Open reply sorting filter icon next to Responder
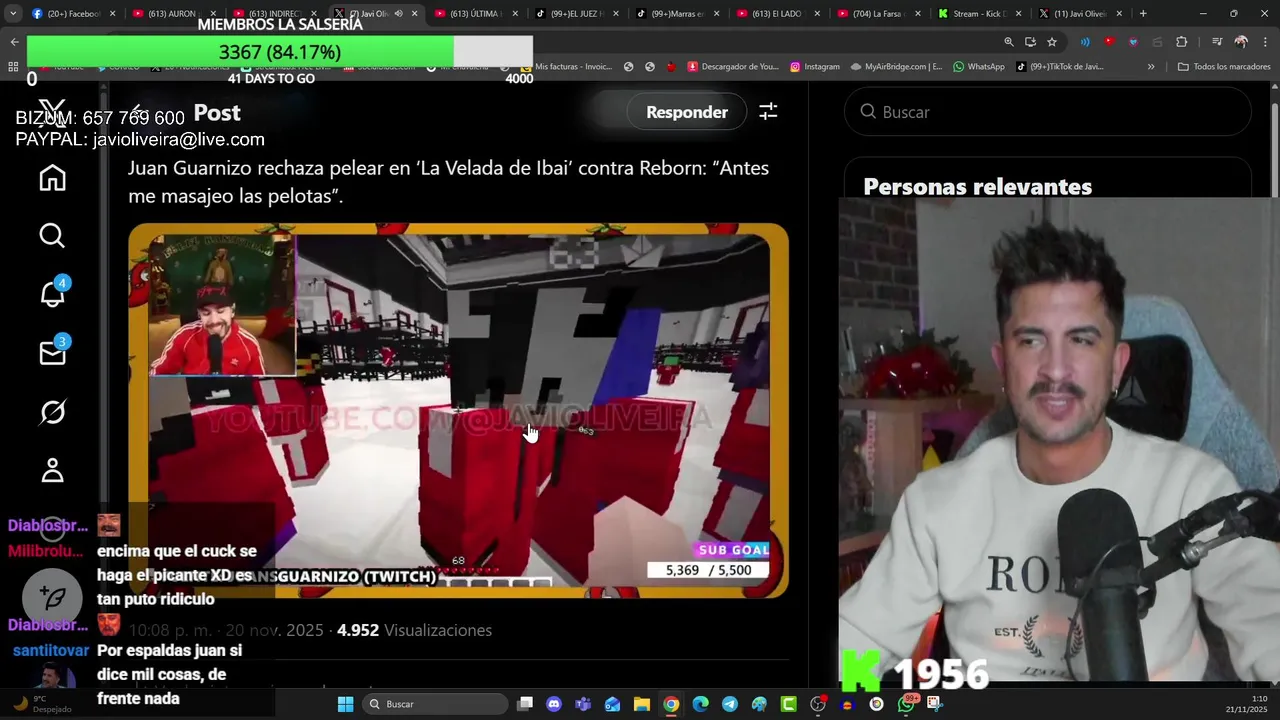Viewport: 1280px width, 720px height. click(x=768, y=112)
